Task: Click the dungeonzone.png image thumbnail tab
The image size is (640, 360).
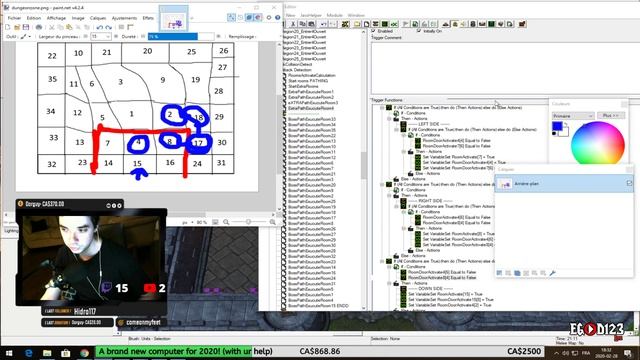Action: tap(173, 19)
